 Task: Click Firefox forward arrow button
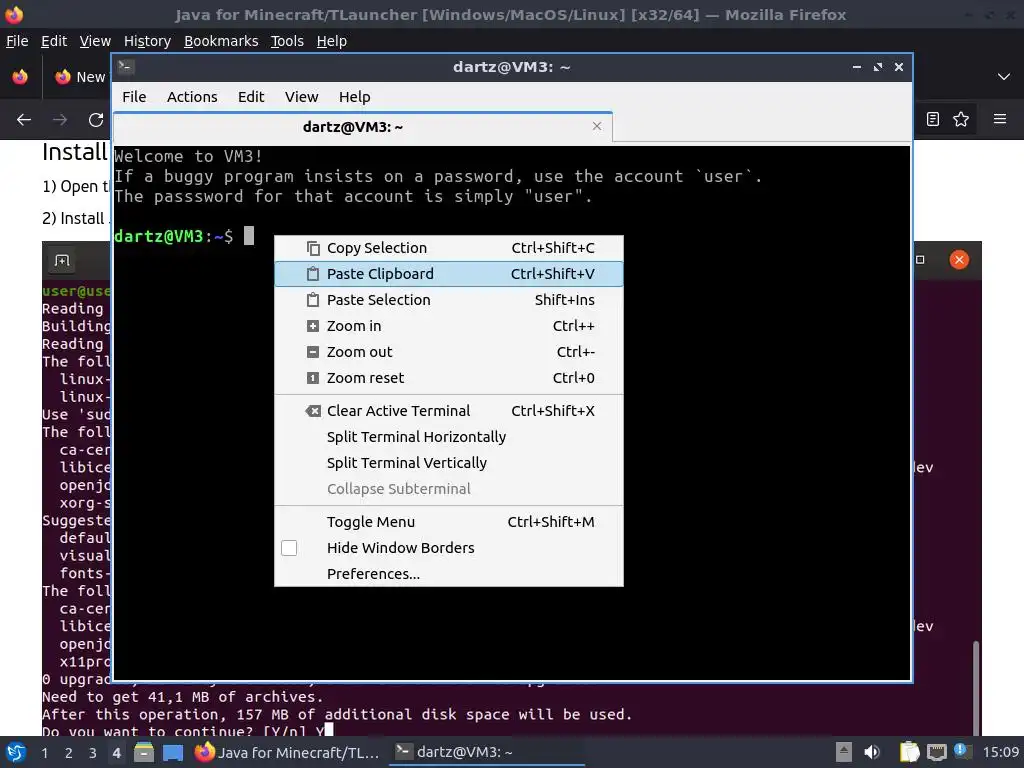point(60,120)
